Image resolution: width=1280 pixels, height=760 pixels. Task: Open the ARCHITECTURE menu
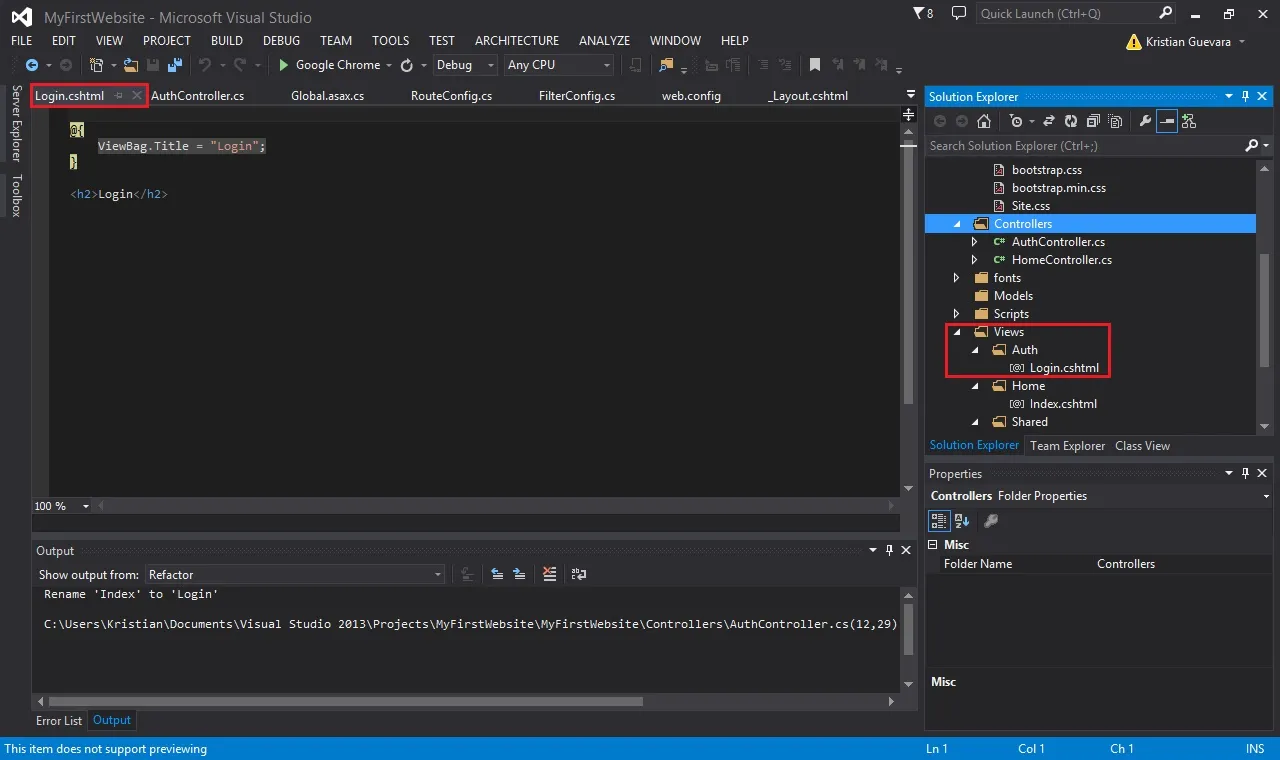pos(517,41)
